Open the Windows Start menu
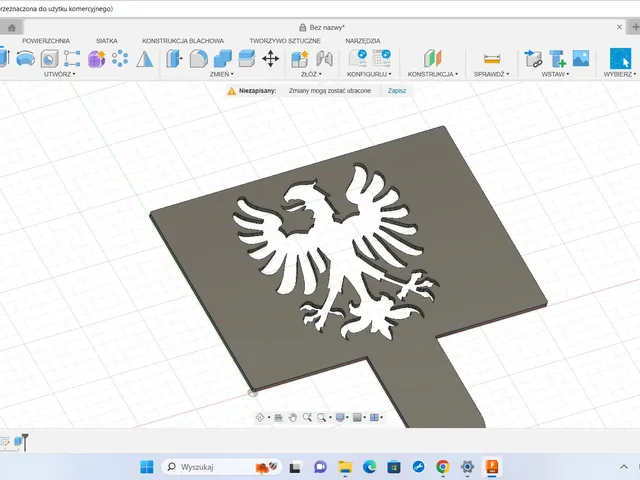 pyautogui.click(x=147, y=467)
